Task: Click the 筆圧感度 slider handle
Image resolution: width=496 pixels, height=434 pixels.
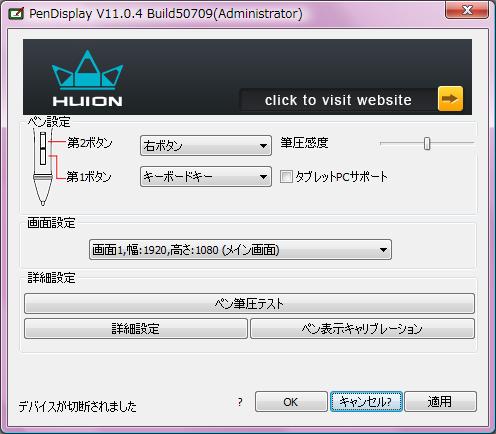Action: [x=427, y=143]
